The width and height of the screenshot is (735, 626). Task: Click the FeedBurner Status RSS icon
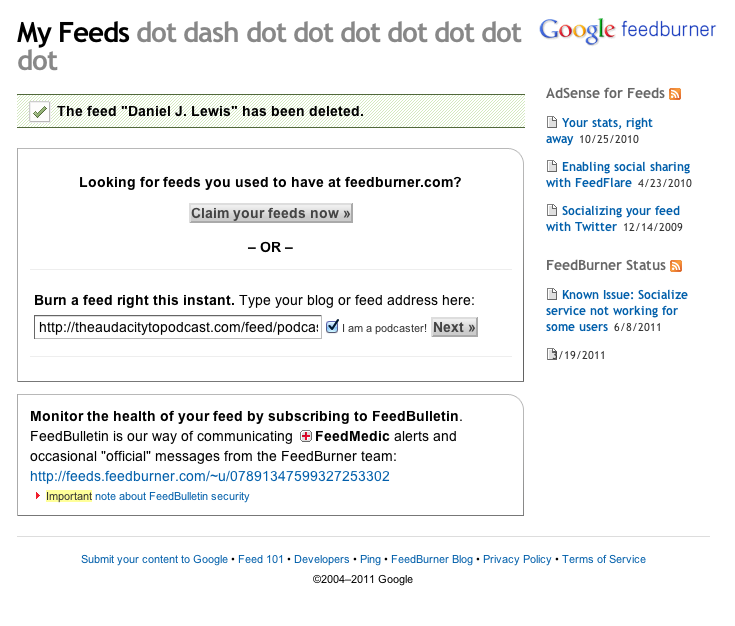click(x=677, y=266)
